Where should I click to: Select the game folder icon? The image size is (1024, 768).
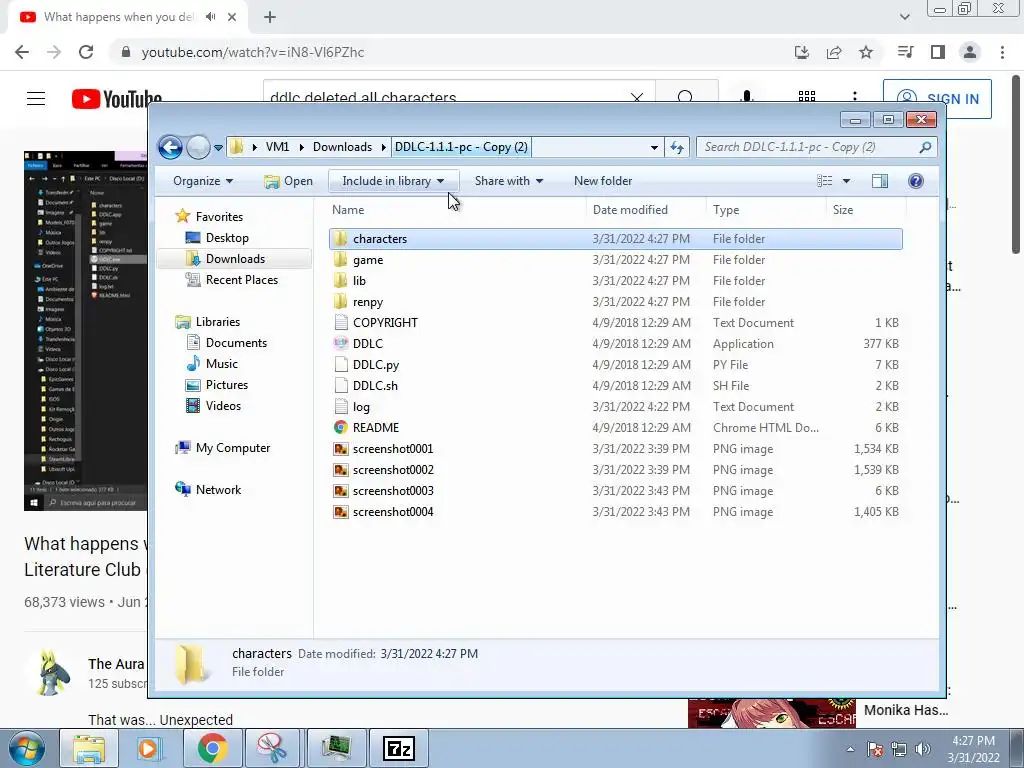[x=340, y=259]
